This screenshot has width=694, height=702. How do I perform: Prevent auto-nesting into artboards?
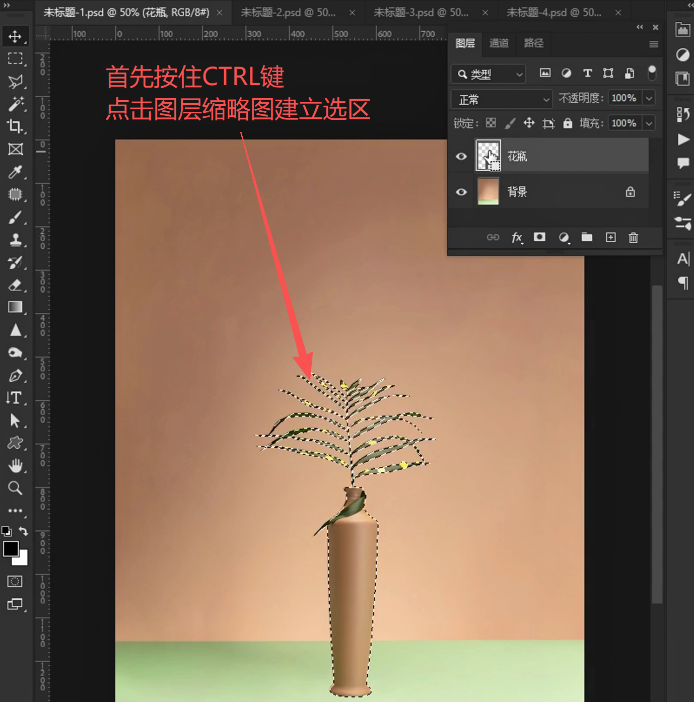tap(548, 123)
